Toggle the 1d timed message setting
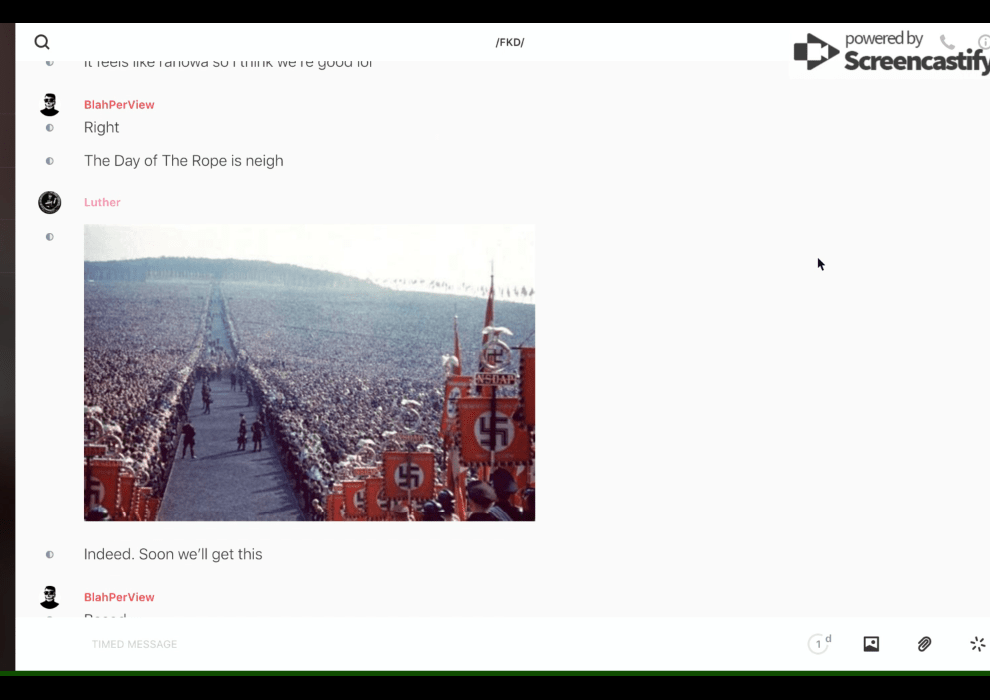This screenshot has width=990, height=700. pyautogui.click(x=819, y=644)
